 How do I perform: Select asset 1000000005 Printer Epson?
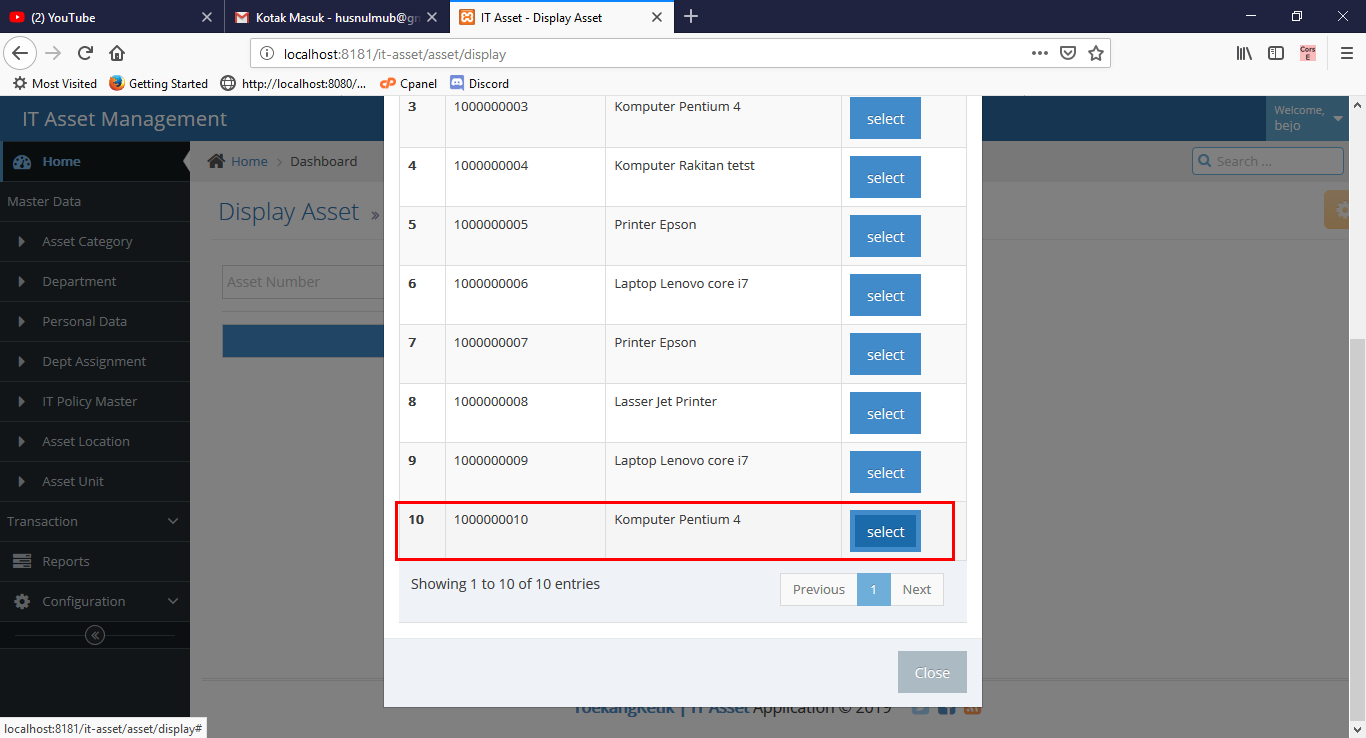[x=884, y=236]
